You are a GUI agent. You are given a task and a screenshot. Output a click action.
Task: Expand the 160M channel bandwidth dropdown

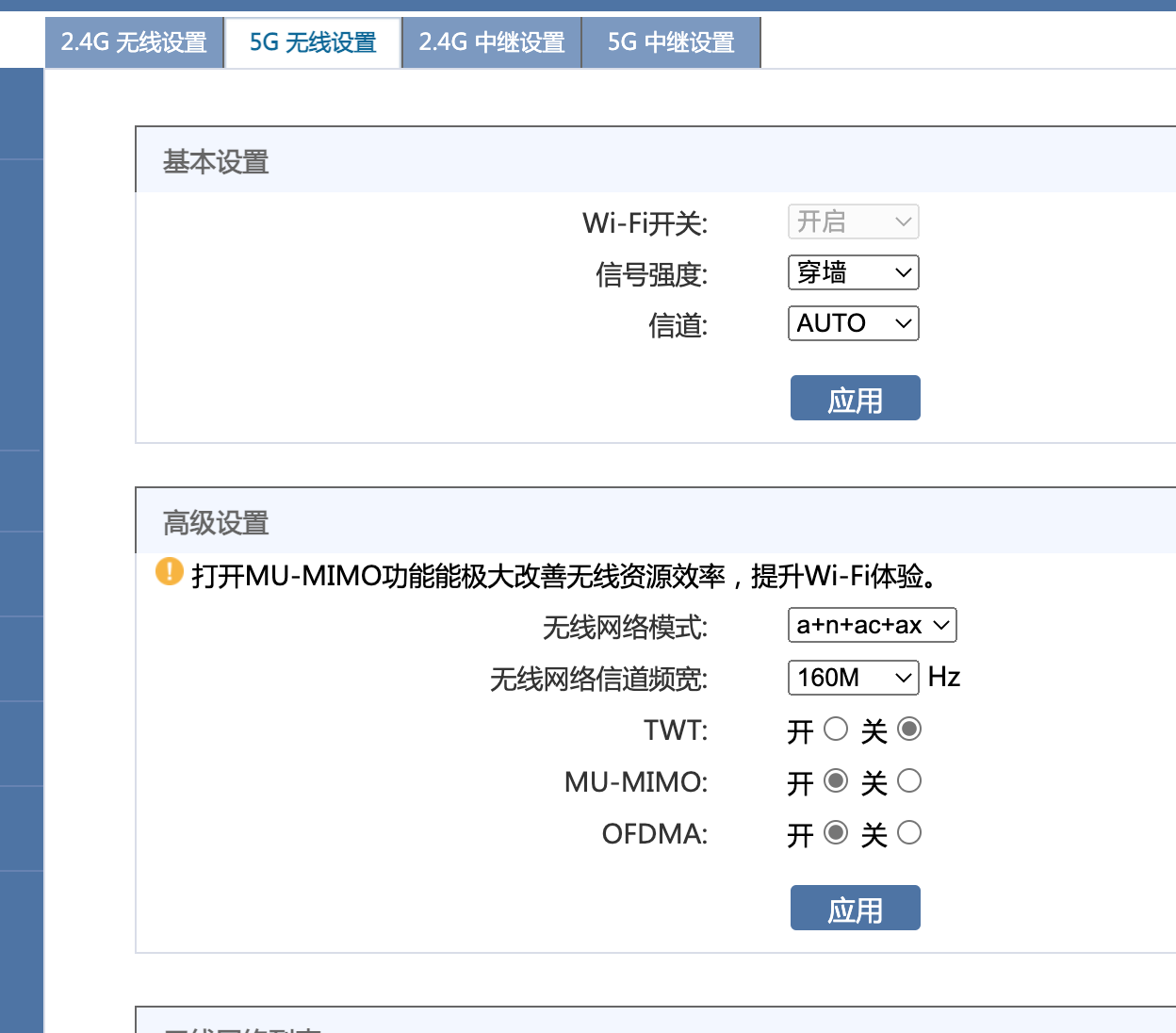pos(853,678)
